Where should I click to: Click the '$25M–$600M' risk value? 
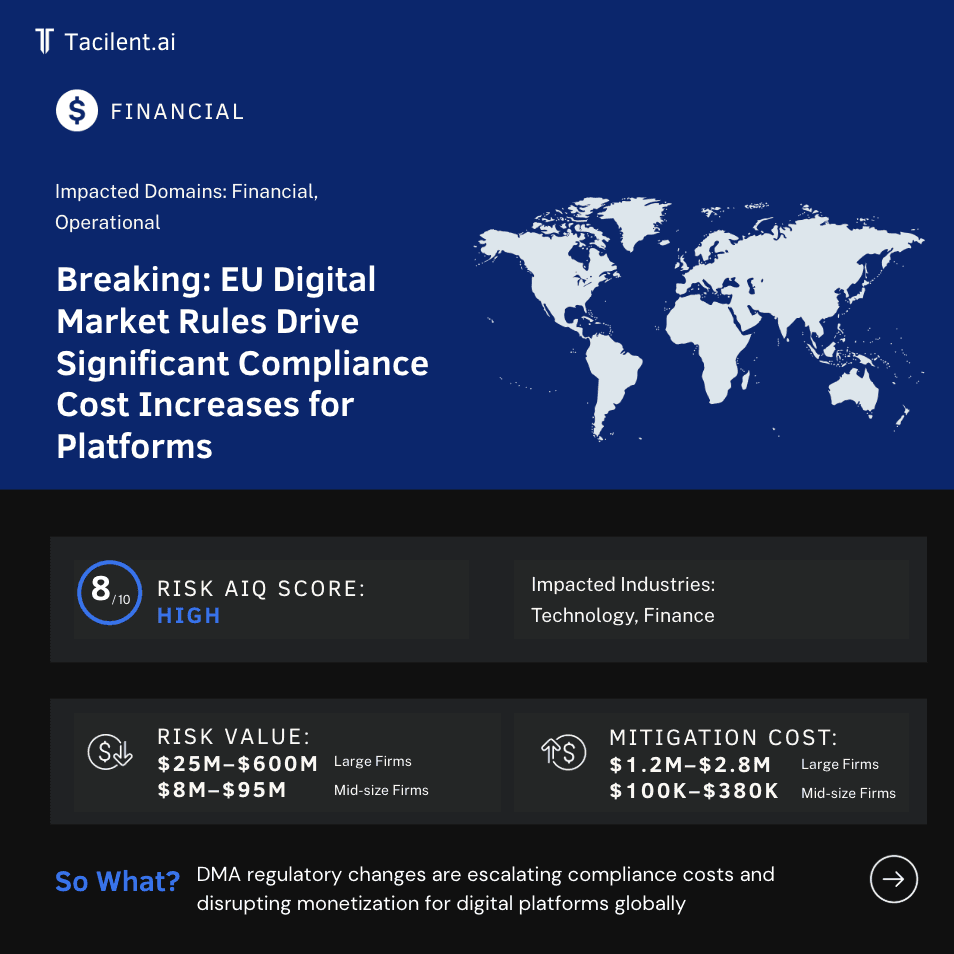(237, 764)
